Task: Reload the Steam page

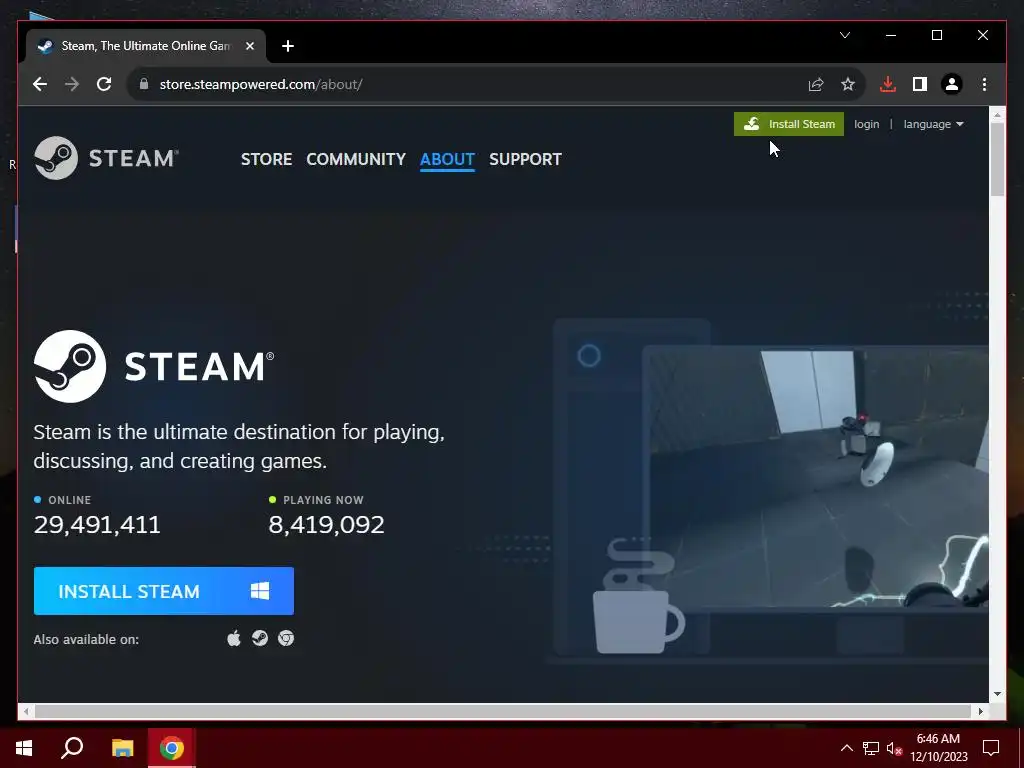Action: pos(104,84)
